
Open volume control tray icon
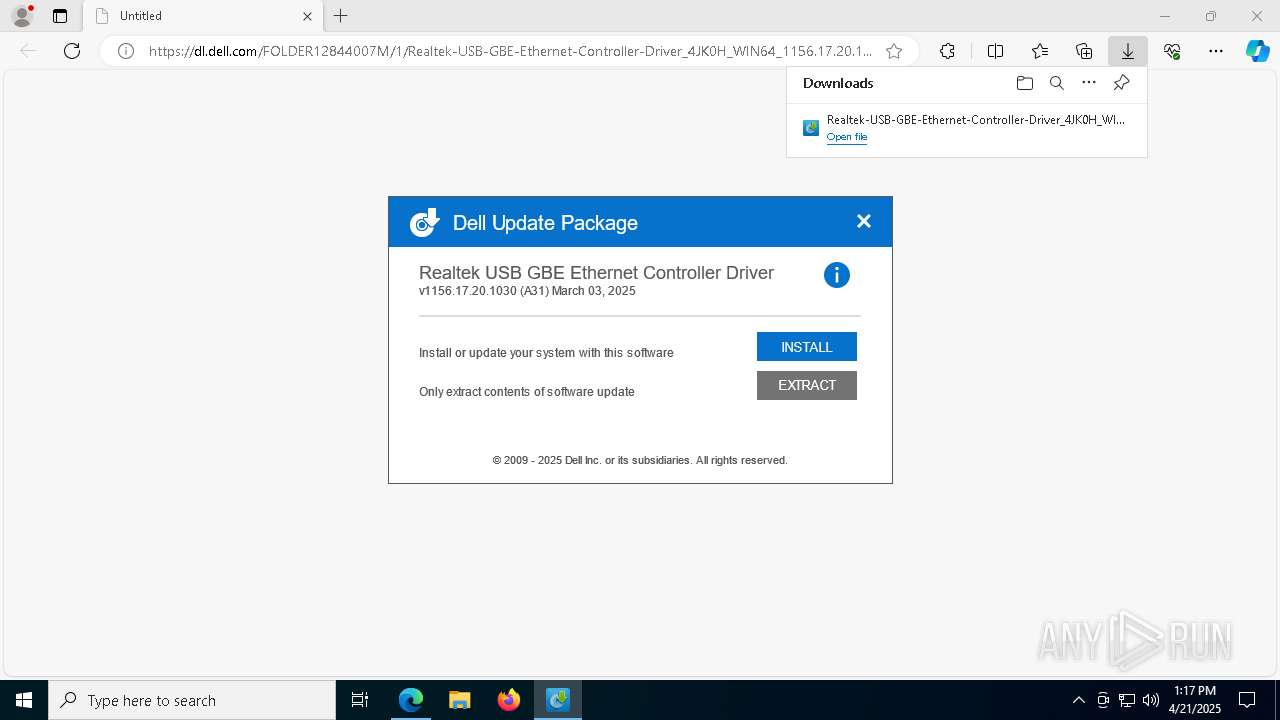click(1151, 700)
